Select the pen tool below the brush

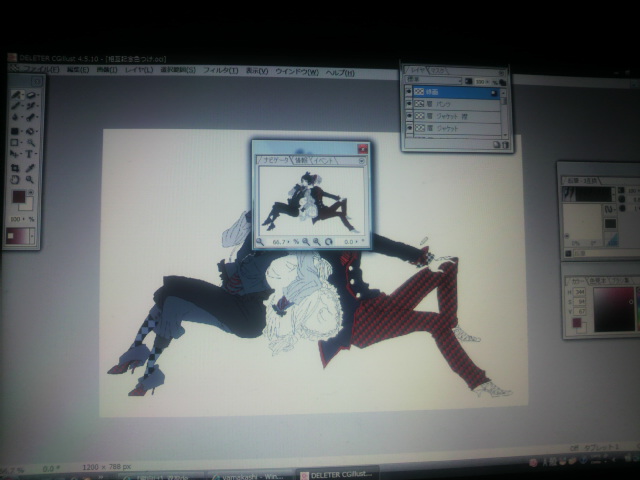point(16,106)
